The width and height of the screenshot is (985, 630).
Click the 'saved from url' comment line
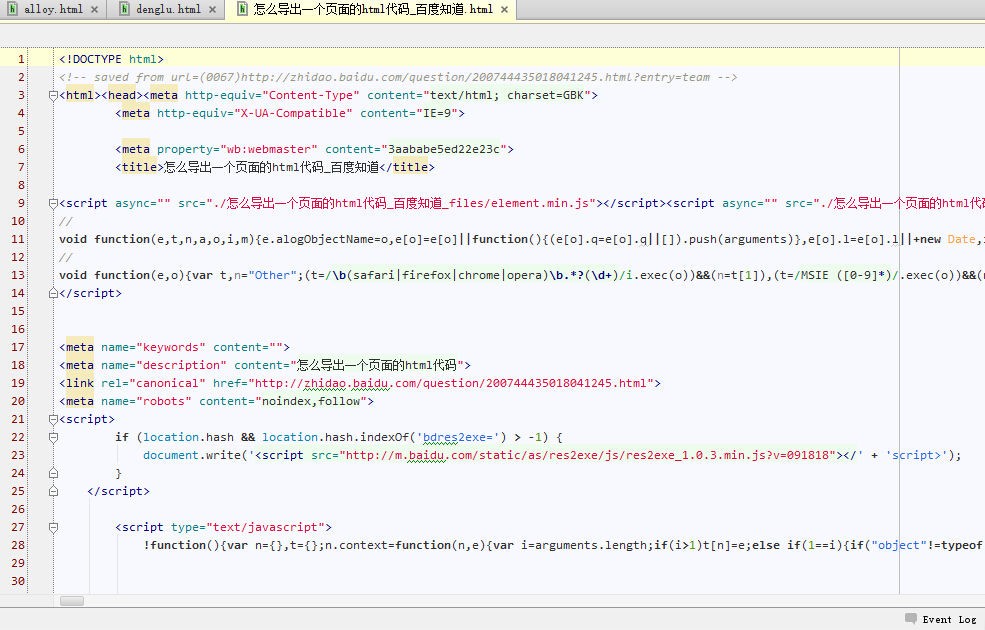click(x=398, y=77)
